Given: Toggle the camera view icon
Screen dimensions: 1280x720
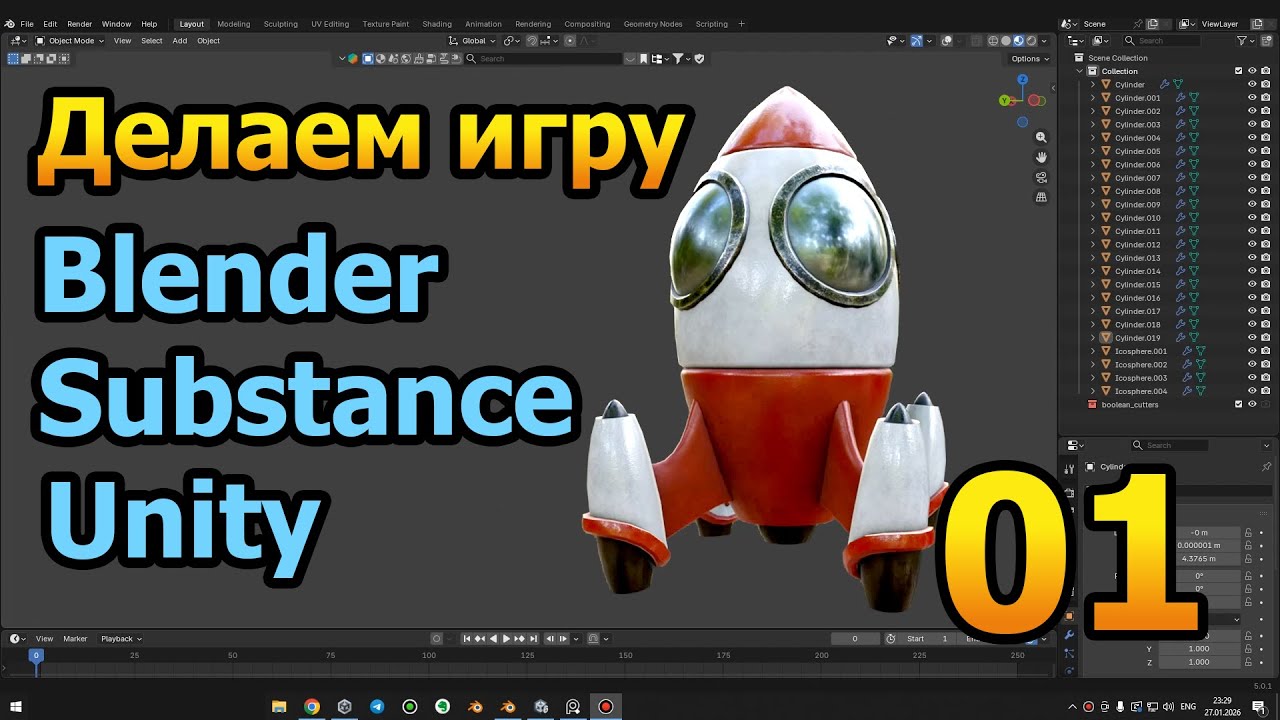Looking at the screenshot, I should click(1041, 177).
